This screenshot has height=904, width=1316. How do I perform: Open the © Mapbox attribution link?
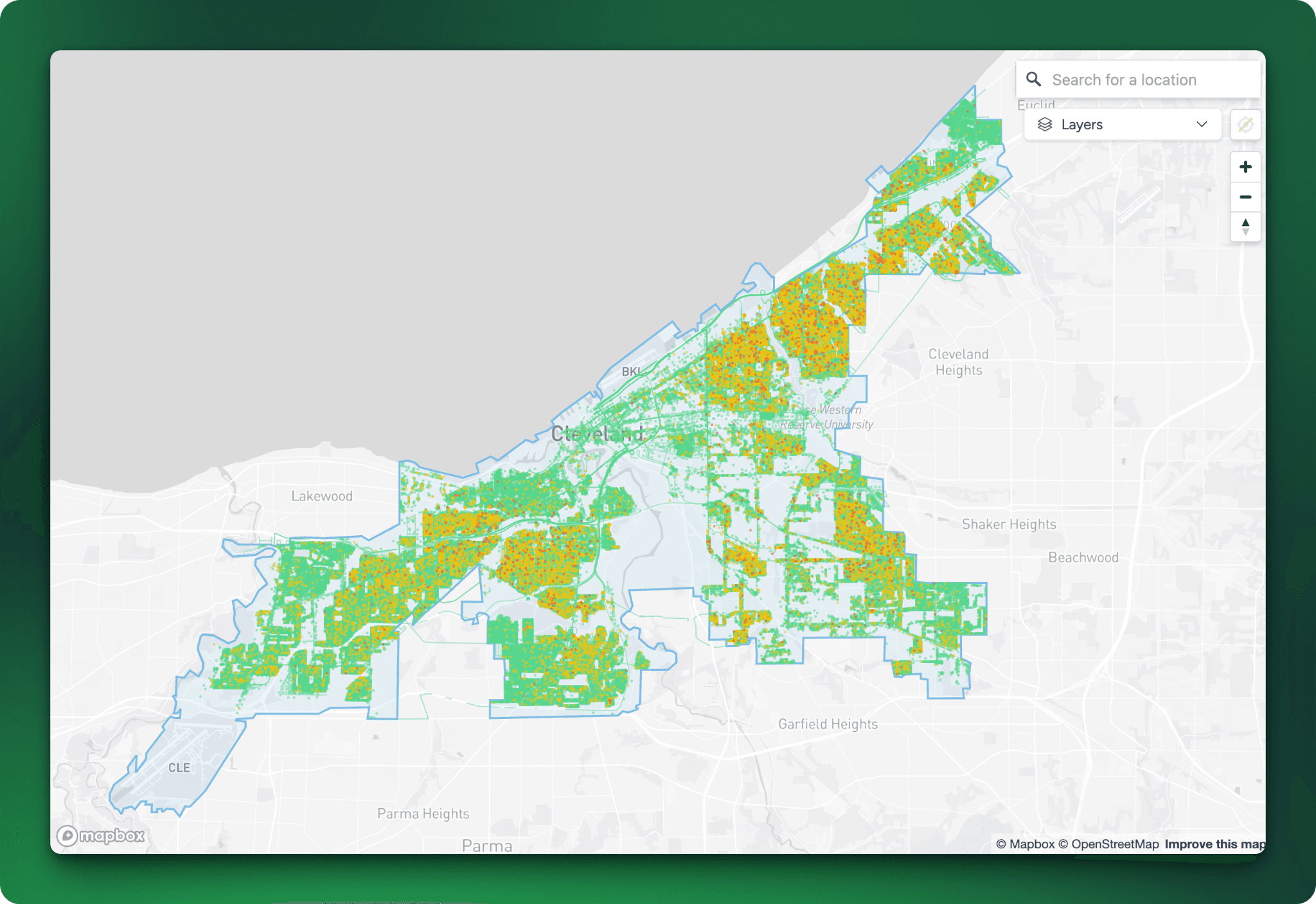pos(1025,844)
